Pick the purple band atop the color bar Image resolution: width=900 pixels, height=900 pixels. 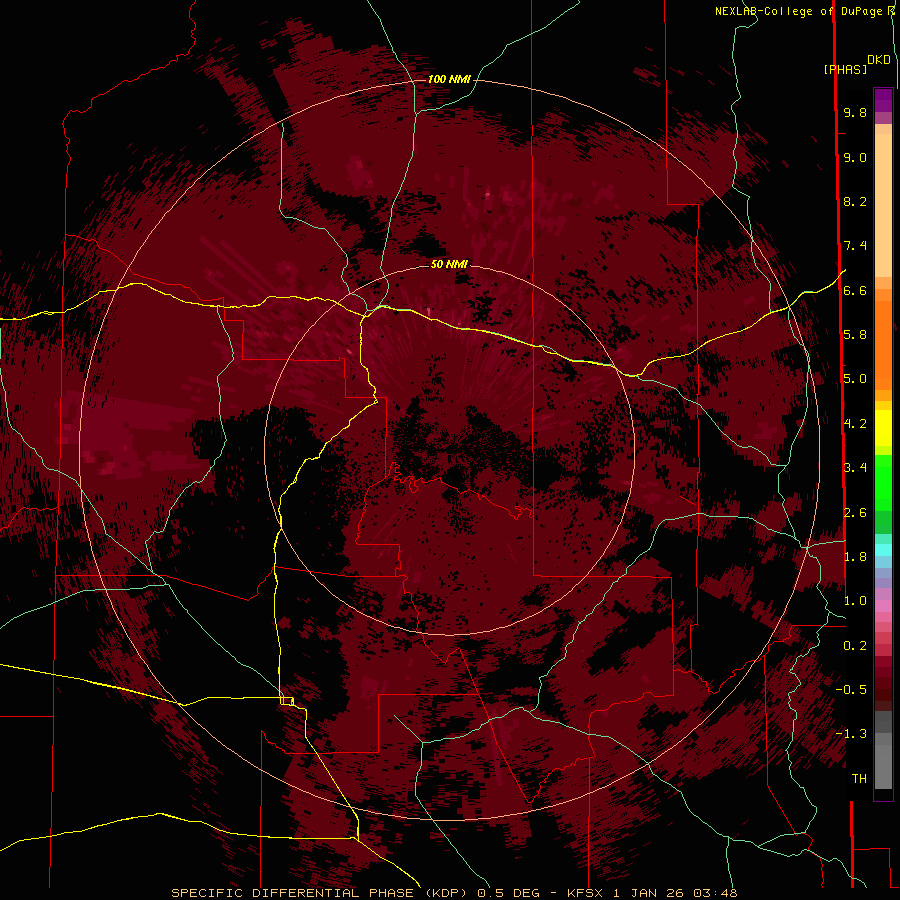coord(883,101)
